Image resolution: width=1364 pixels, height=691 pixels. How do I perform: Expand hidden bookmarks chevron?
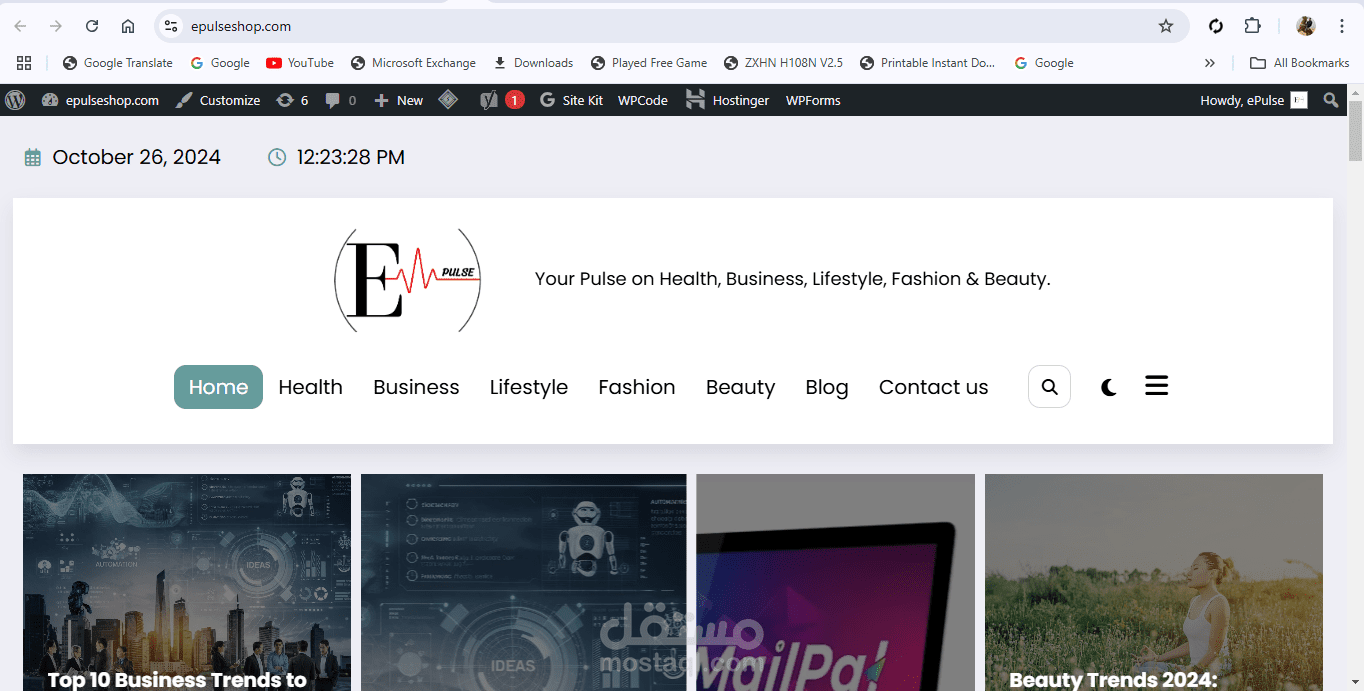[x=1210, y=63]
